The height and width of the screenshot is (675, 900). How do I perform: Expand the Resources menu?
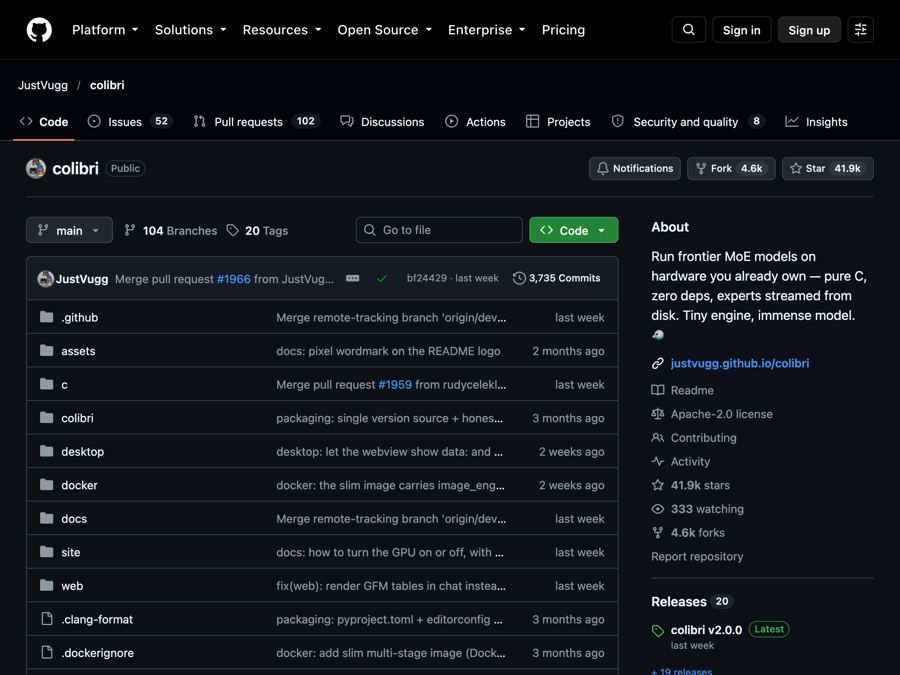[282, 30]
